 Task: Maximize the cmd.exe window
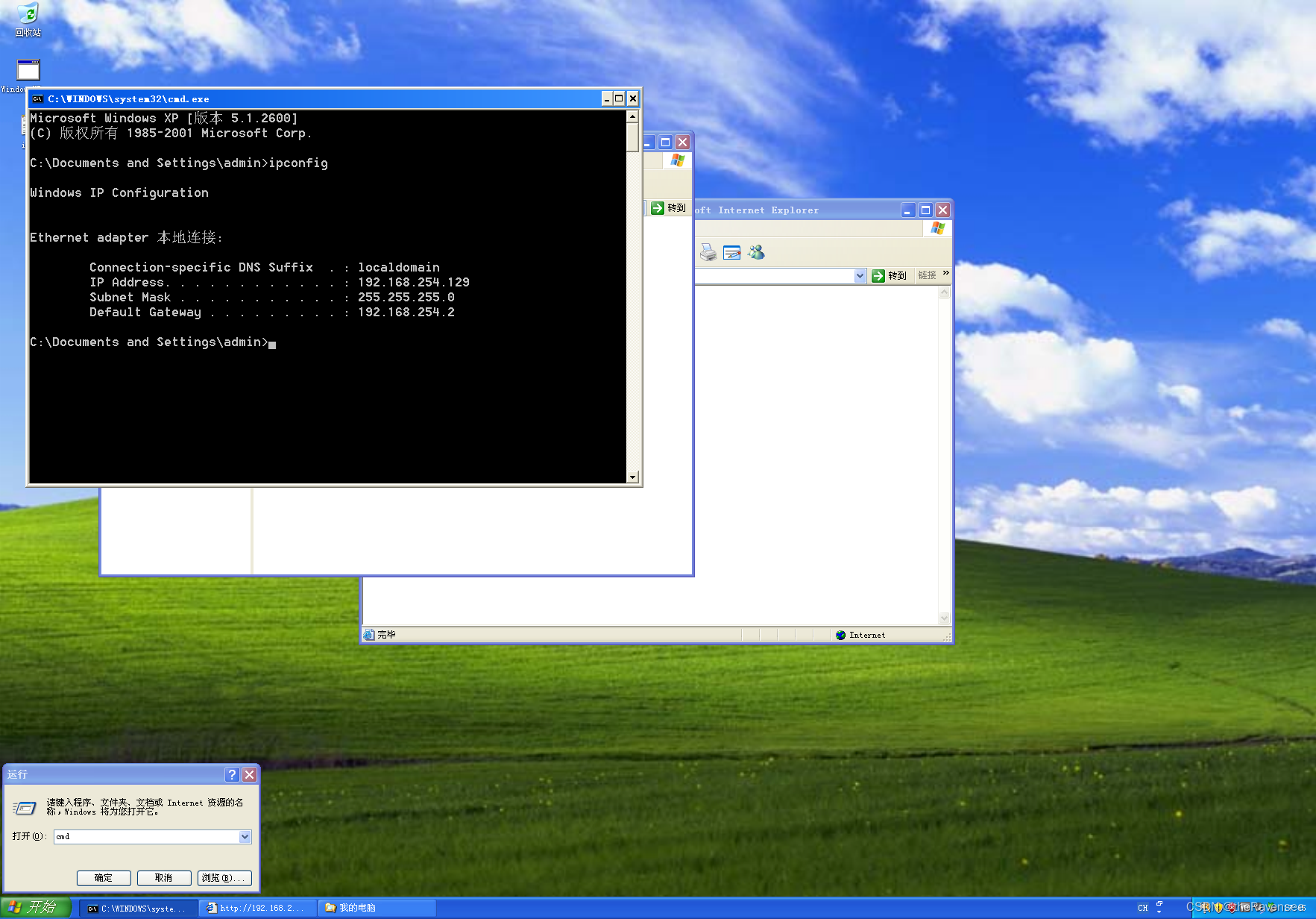619,98
